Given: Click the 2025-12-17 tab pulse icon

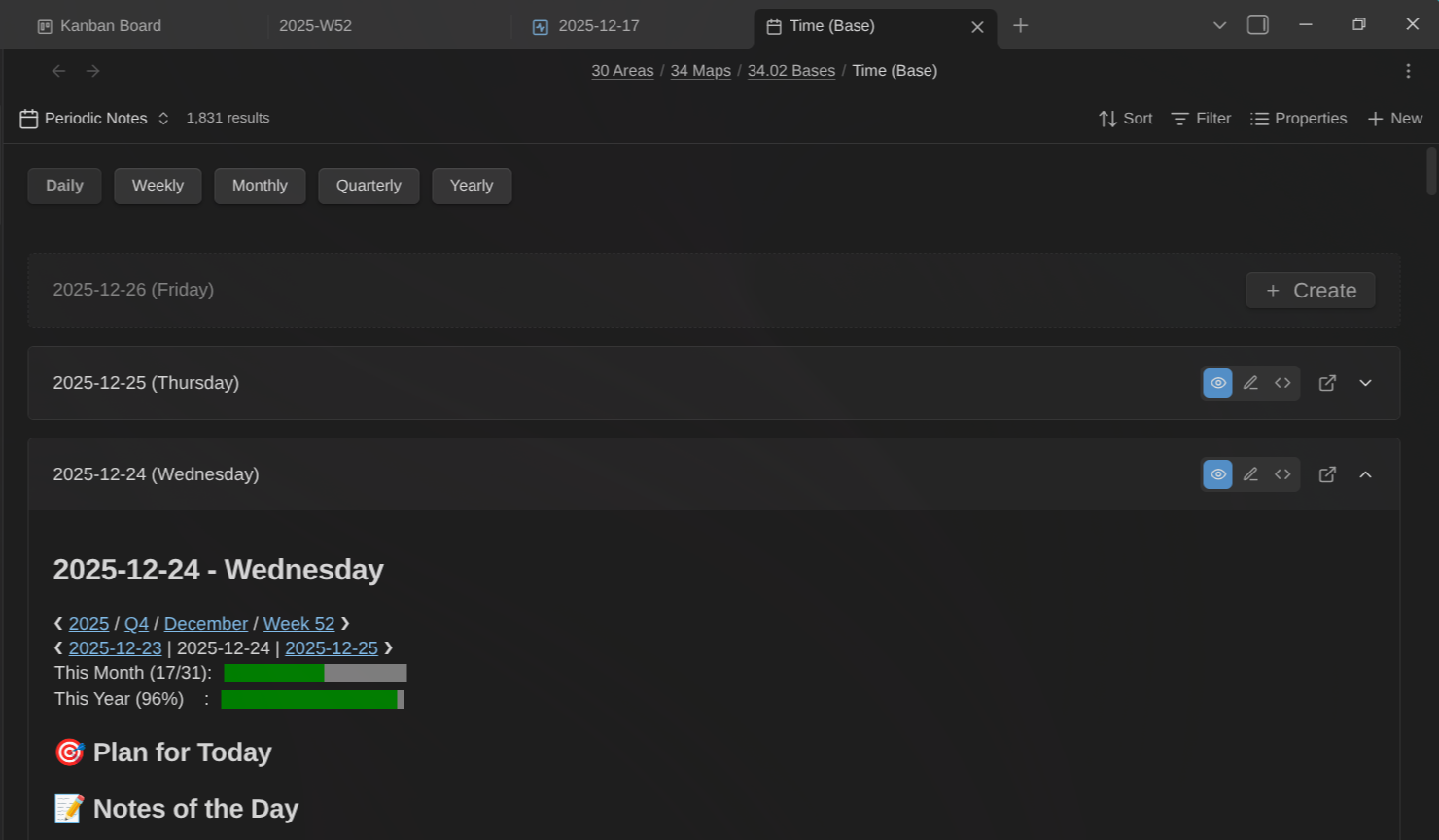Looking at the screenshot, I should (x=541, y=27).
